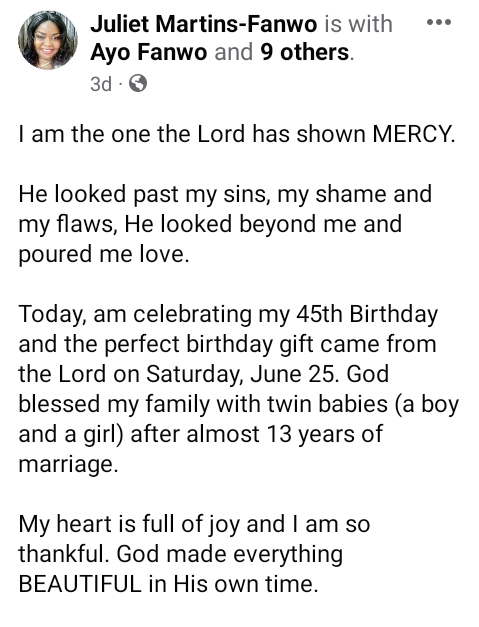The width and height of the screenshot is (479, 627).
Task: Click the phrase 'poured me love'
Action: click(x=103, y=254)
